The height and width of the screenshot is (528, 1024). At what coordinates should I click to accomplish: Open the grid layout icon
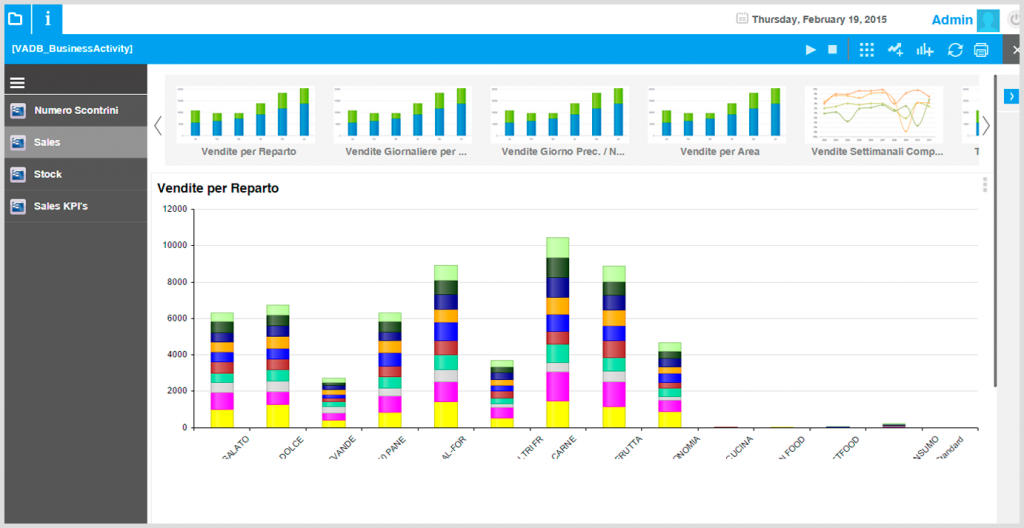[867, 50]
